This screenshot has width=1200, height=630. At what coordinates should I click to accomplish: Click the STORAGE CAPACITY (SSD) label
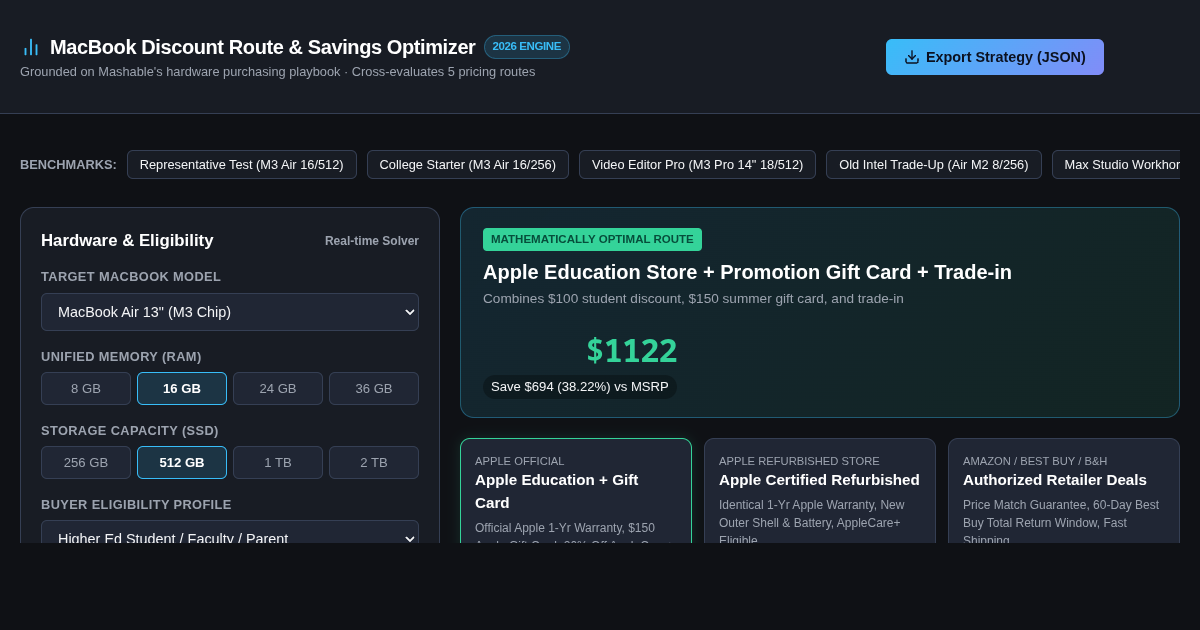tap(130, 431)
